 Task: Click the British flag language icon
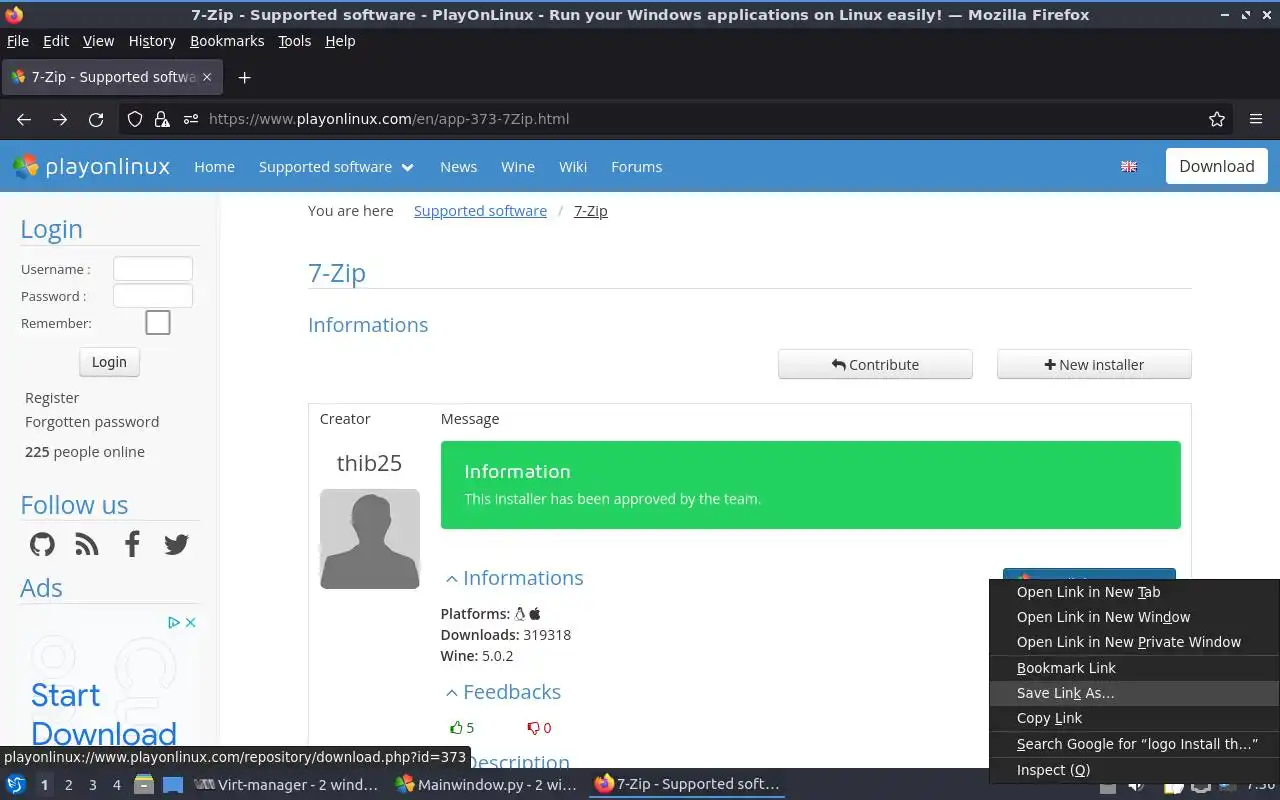[1129, 167]
